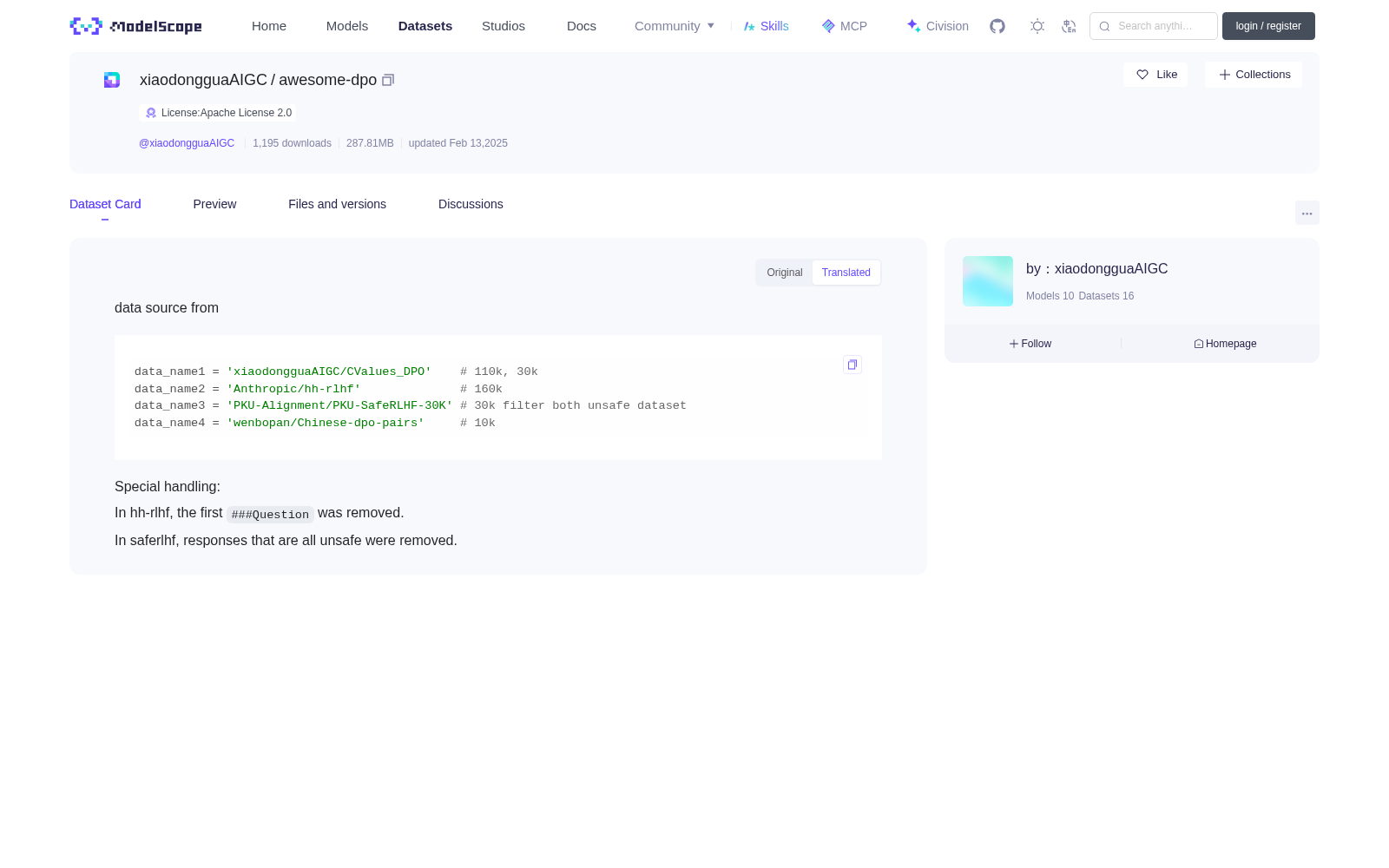The height and width of the screenshot is (868, 1389).
Task: Copy dataset name icon beside awesome-dpo
Action: [388, 80]
